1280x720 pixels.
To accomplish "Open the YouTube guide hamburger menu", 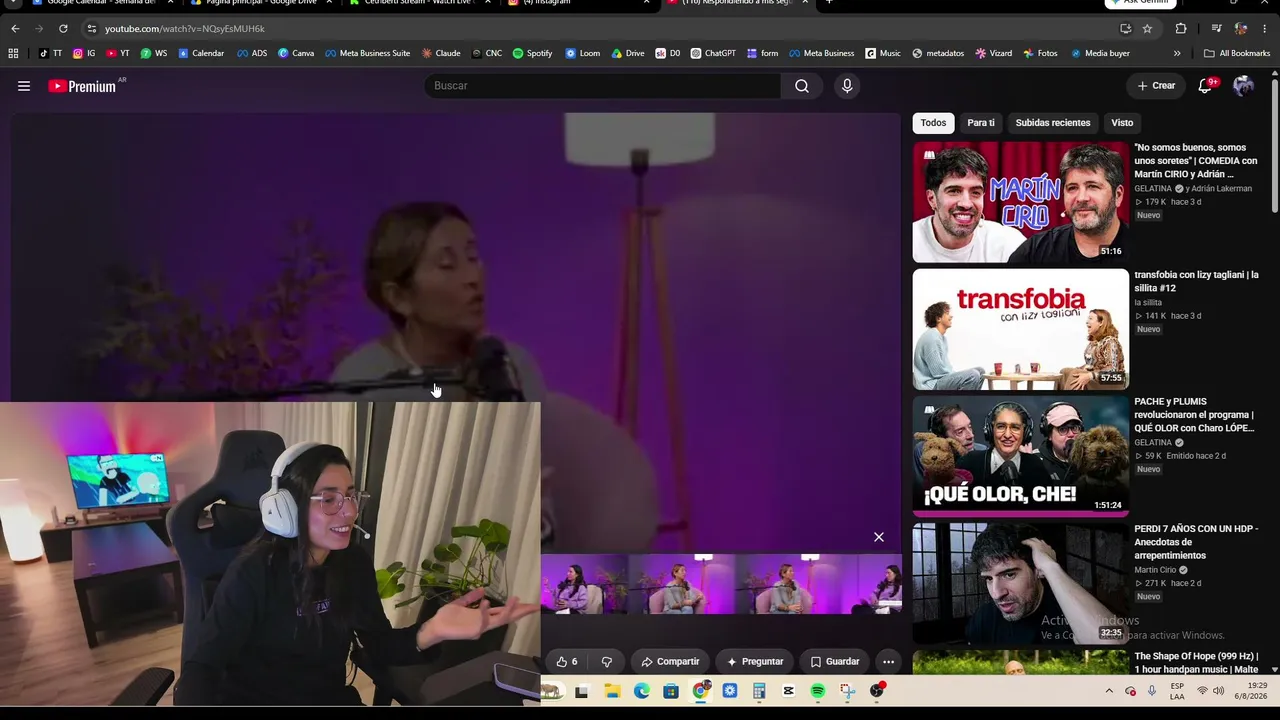I will pos(24,86).
